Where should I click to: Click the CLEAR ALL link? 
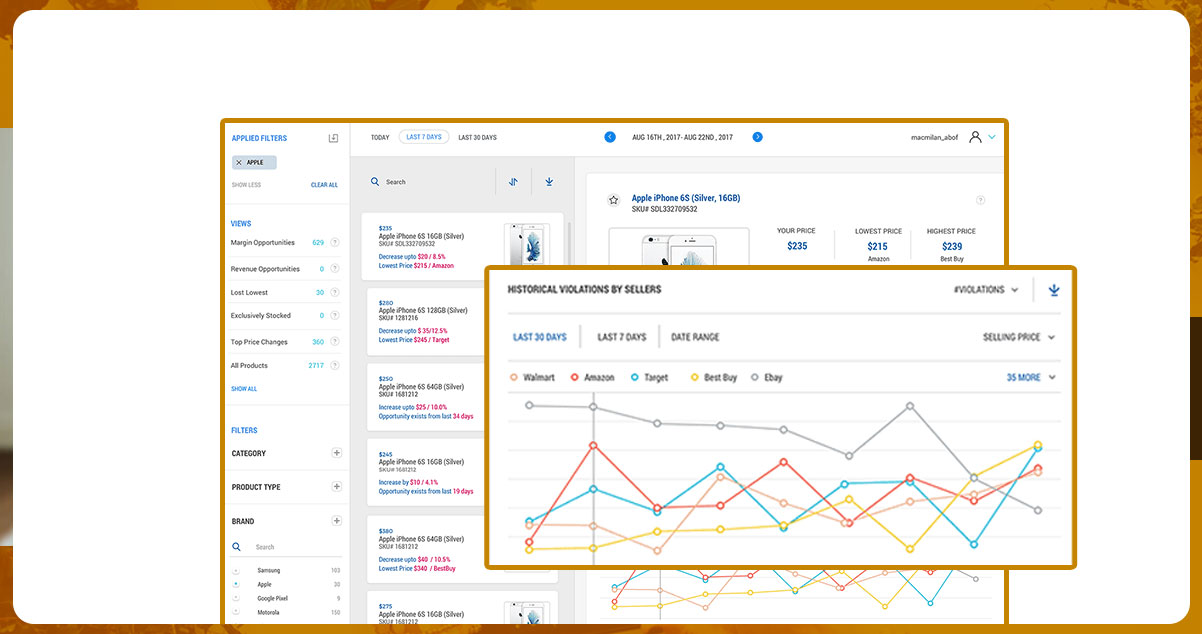(x=324, y=185)
